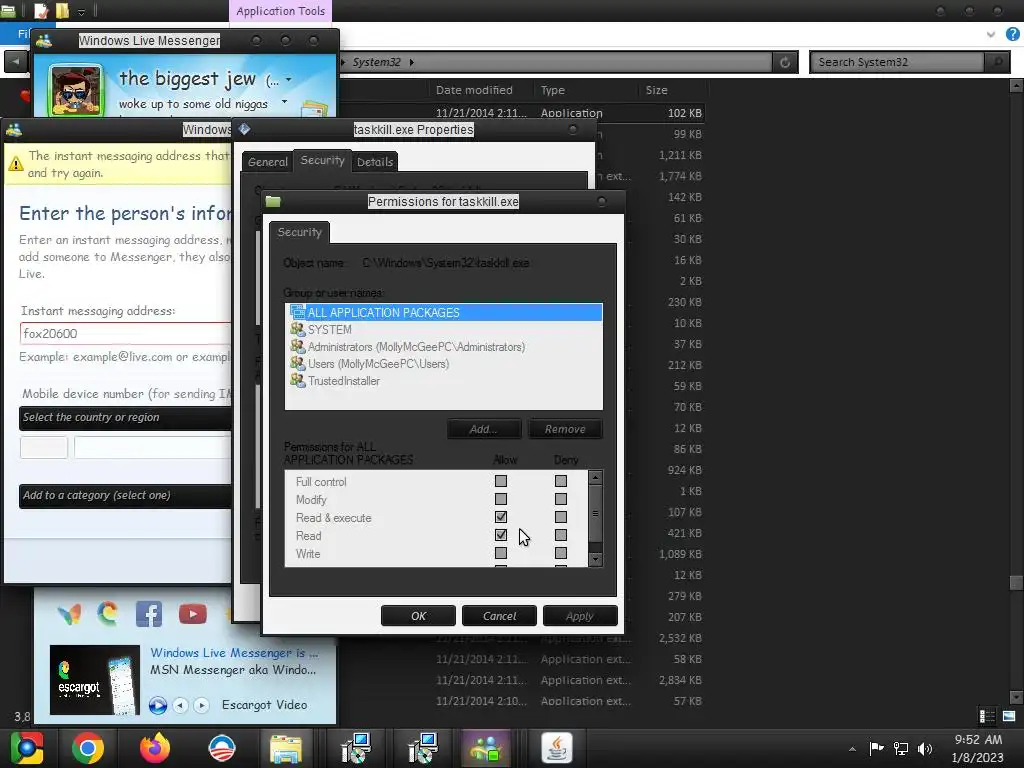The image size is (1024, 768).
Task: Click Cancel in Permissions dialog
Action: pos(499,616)
